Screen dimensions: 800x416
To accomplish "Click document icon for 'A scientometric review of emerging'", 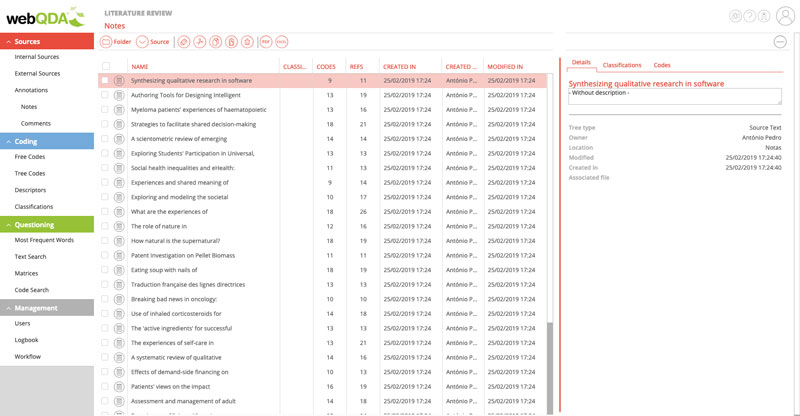I will coord(119,139).
